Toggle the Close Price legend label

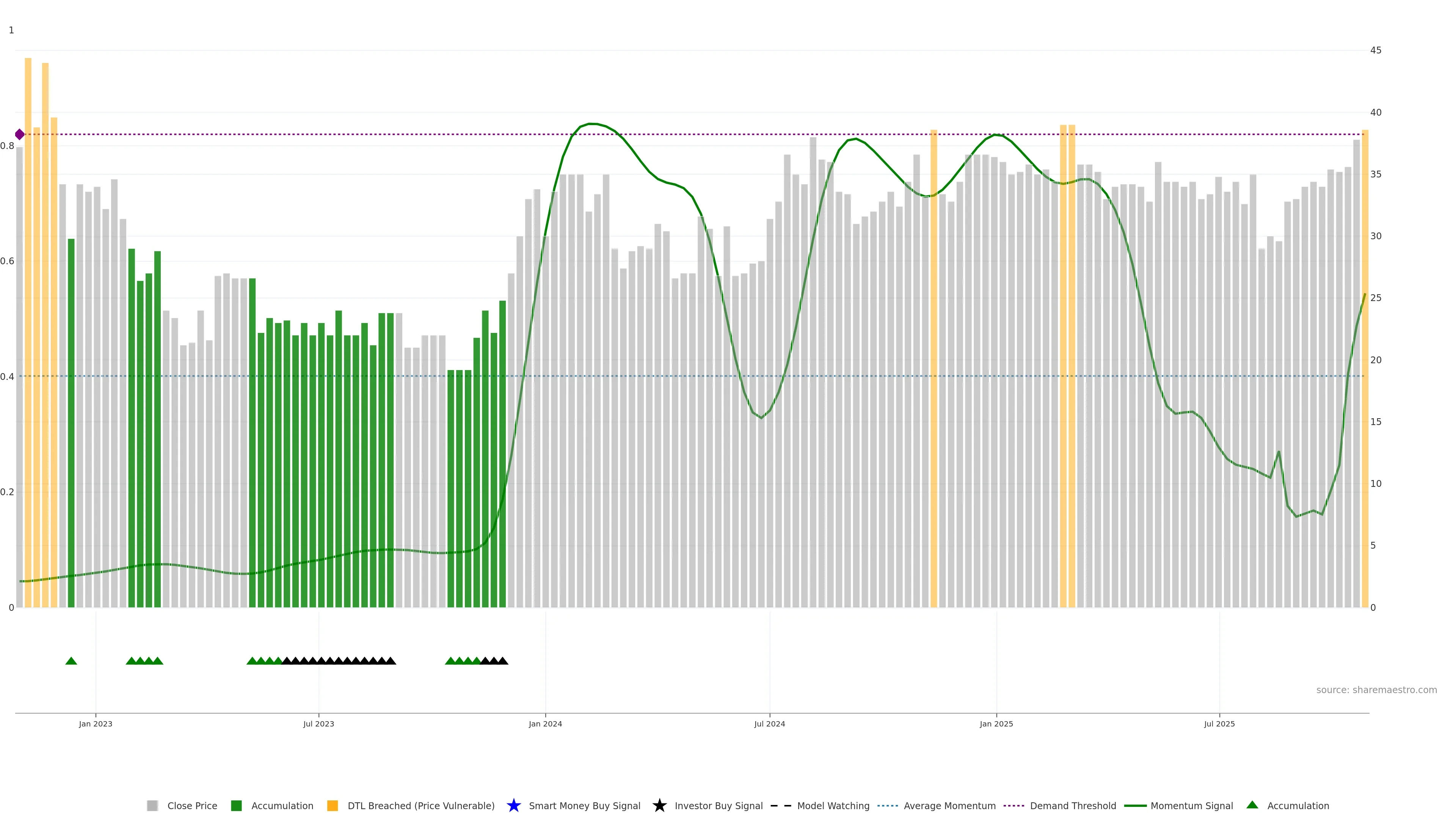[192, 805]
